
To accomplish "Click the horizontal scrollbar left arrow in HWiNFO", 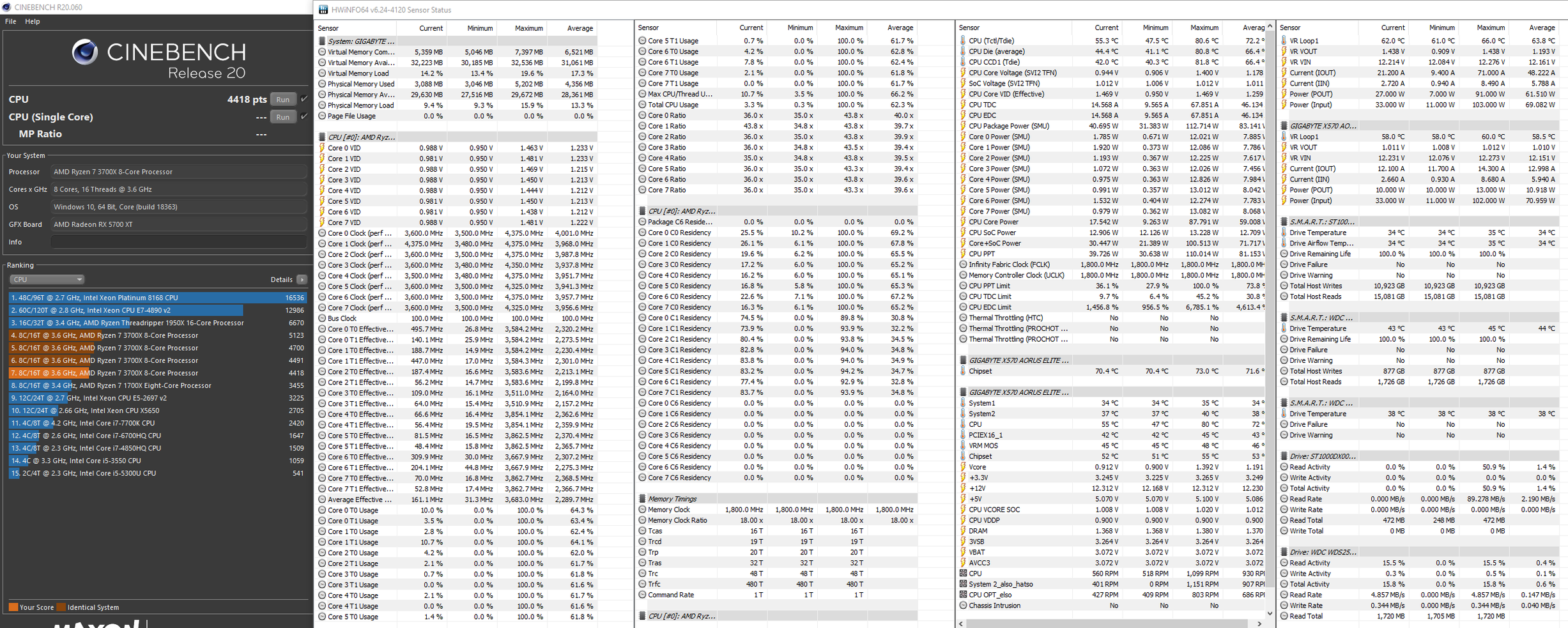I will pyautogui.click(x=962, y=624).
